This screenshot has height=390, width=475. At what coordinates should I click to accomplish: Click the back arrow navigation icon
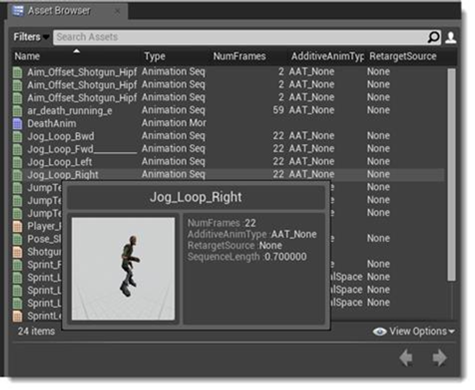[406, 358]
